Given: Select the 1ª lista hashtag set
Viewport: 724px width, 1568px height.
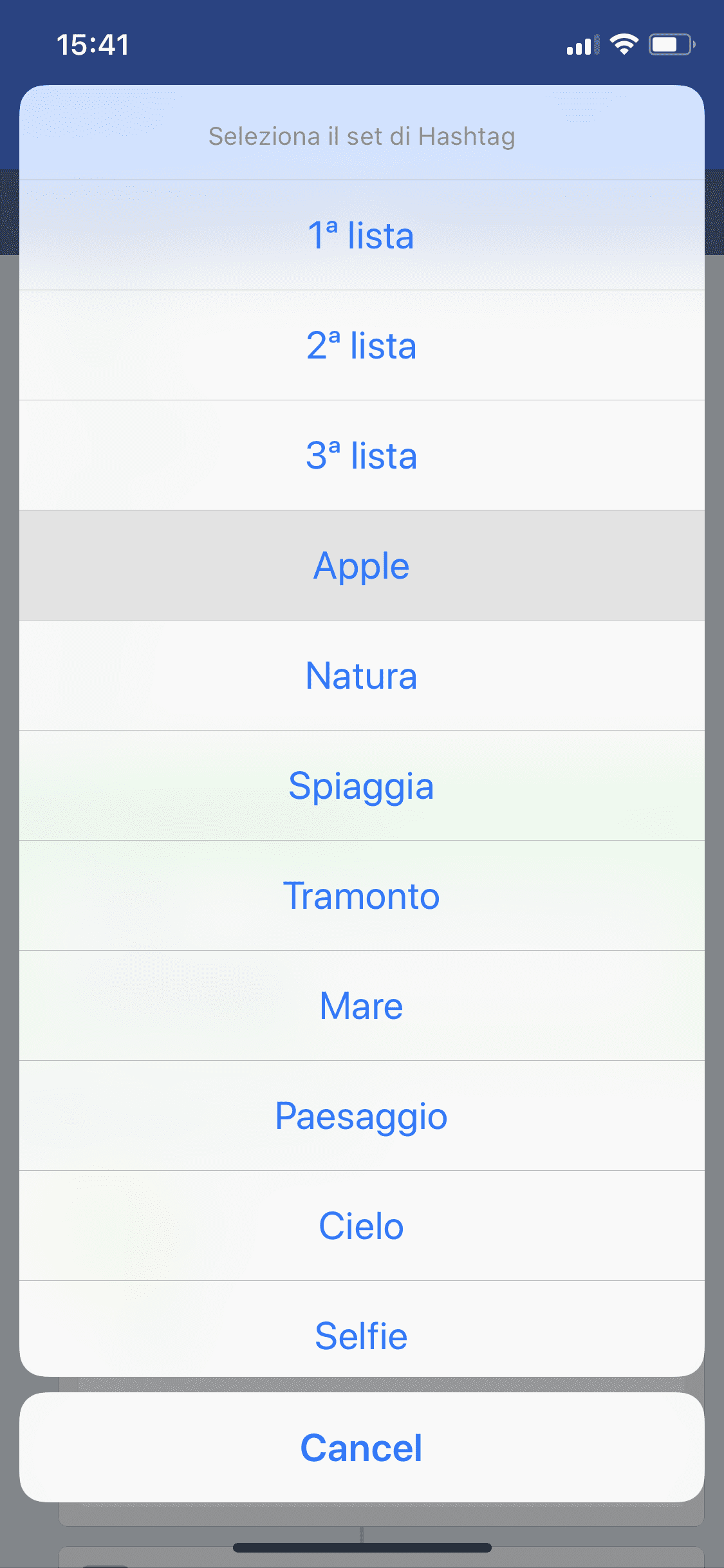Looking at the screenshot, I should (x=361, y=236).
